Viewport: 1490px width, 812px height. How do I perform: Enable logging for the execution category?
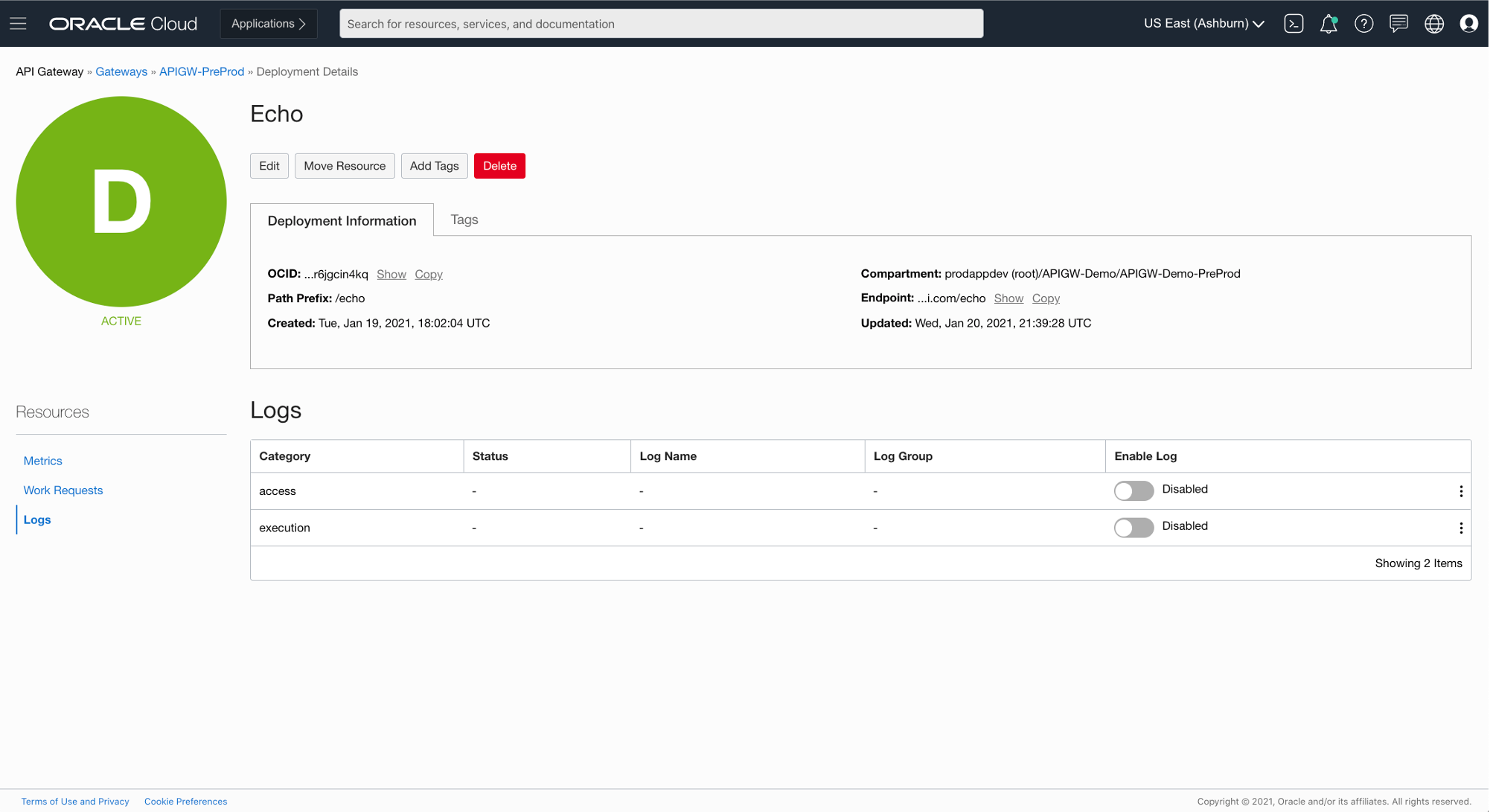point(1134,528)
